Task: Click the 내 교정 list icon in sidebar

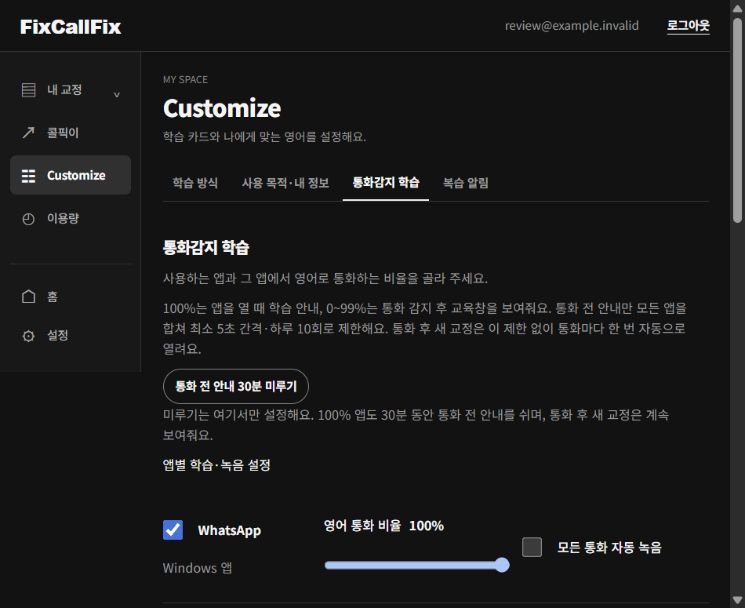Action: (29, 90)
